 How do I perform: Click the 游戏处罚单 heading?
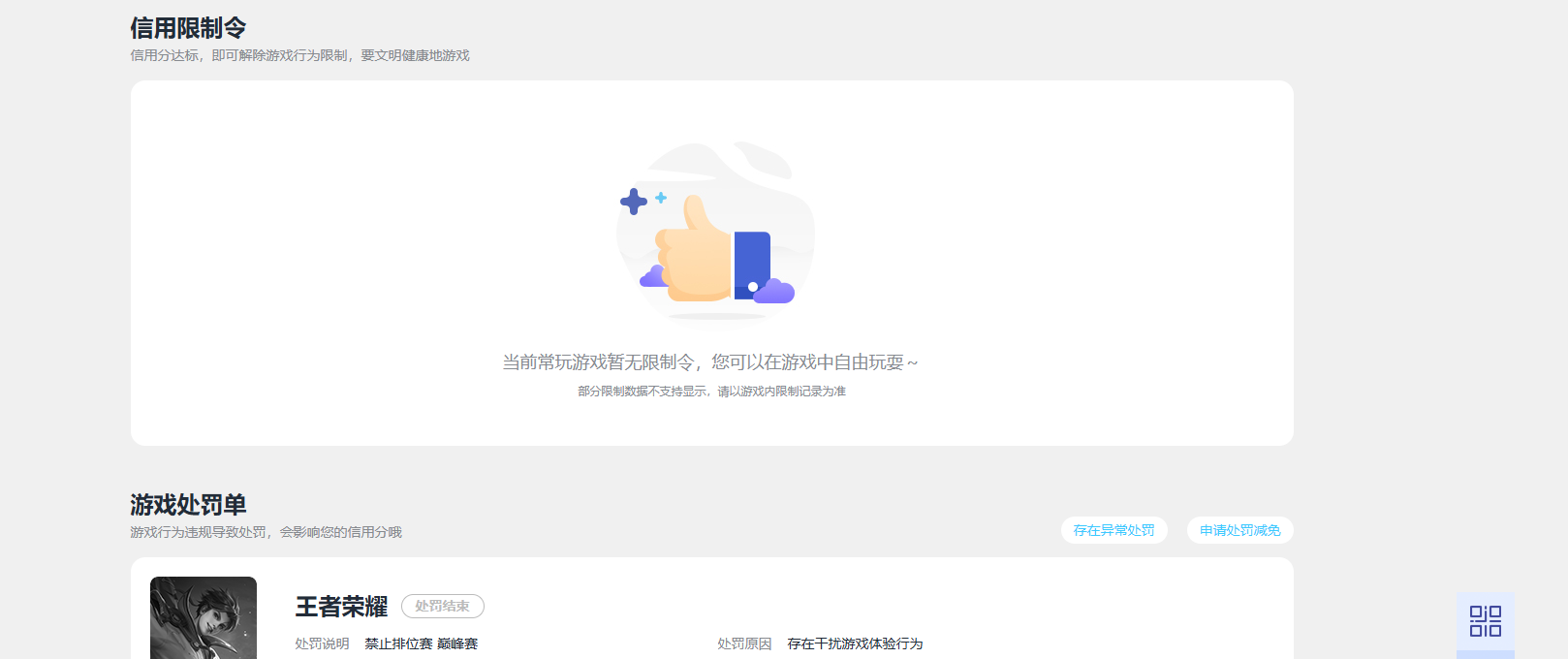(188, 505)
